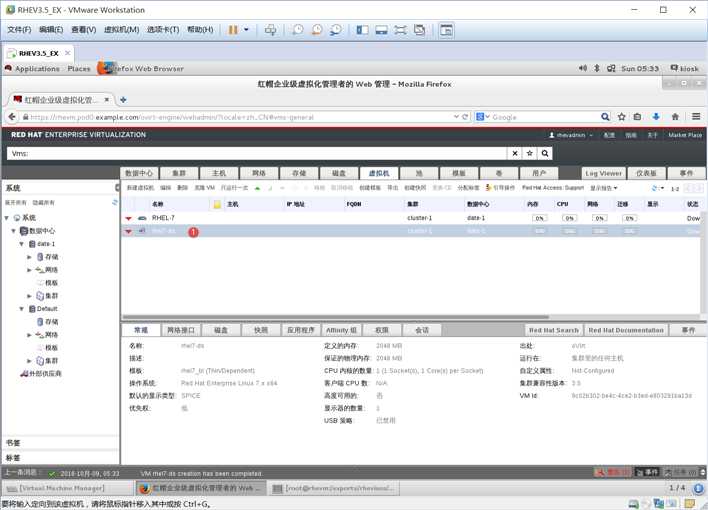This screenshot has width=708, height=510.
Task: Open the Affinity 组 detail sub-tab
Action: click(341, 330)
